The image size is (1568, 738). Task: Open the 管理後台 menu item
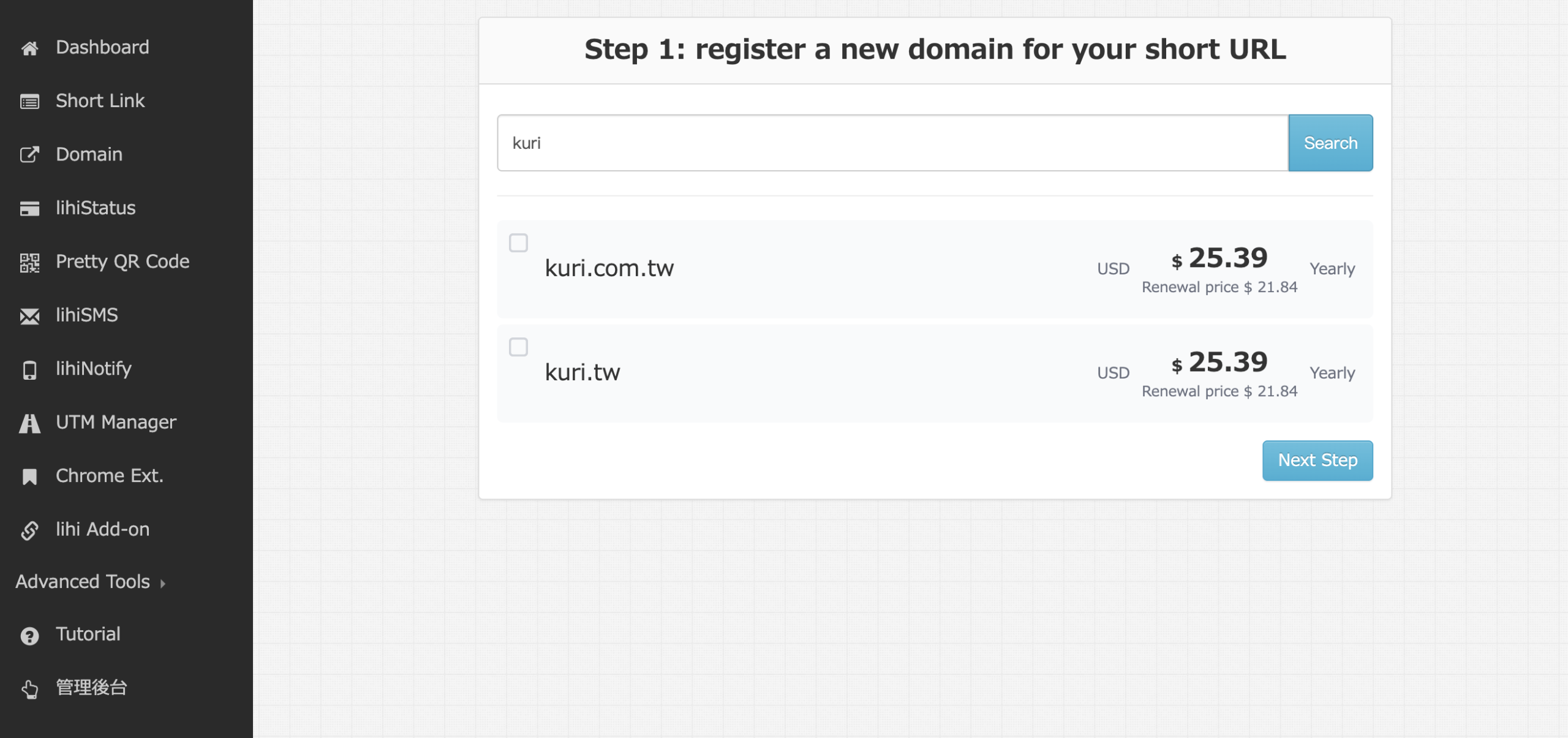91,687
